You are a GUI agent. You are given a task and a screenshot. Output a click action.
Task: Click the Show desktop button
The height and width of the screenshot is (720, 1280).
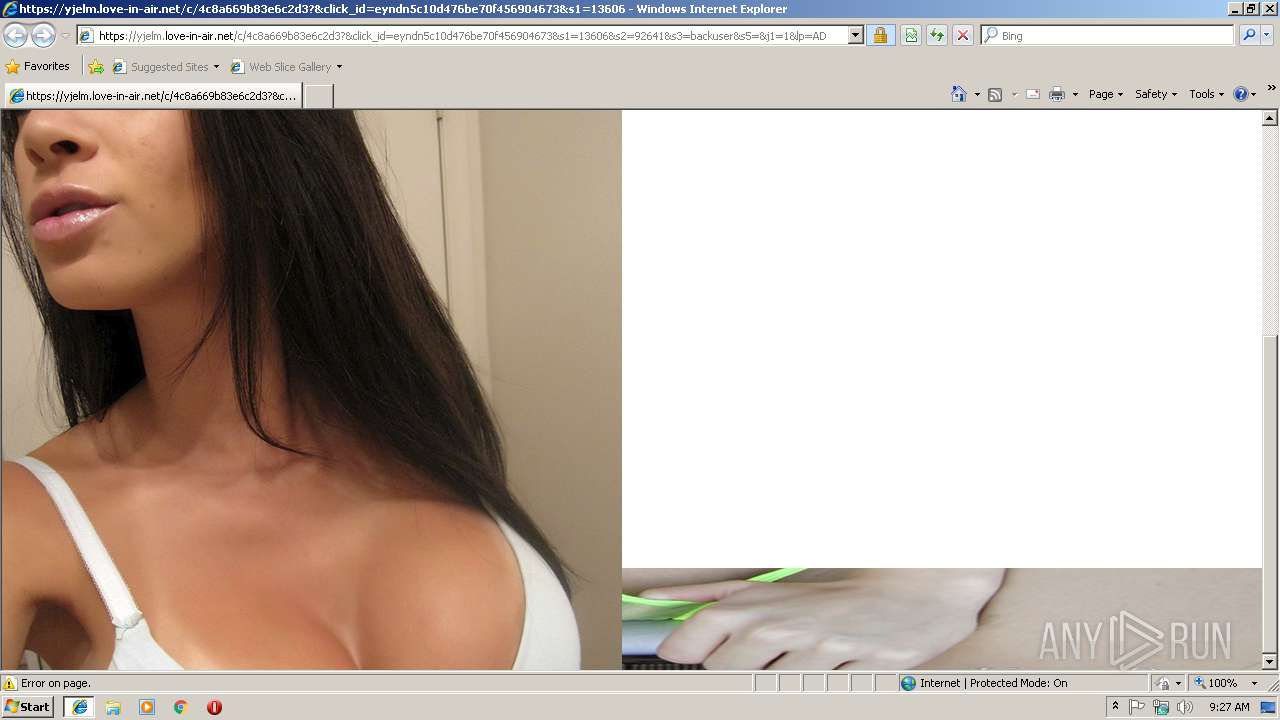click(x=1270, y=707)
